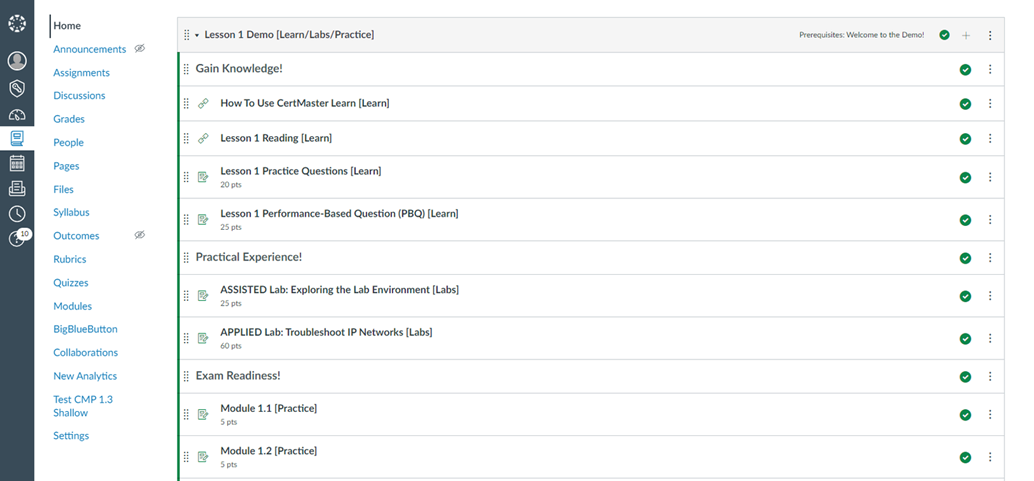Open the options menu for the Lesson 1 Demo module
Viewport: 1034px width, 481px height.
990,35
